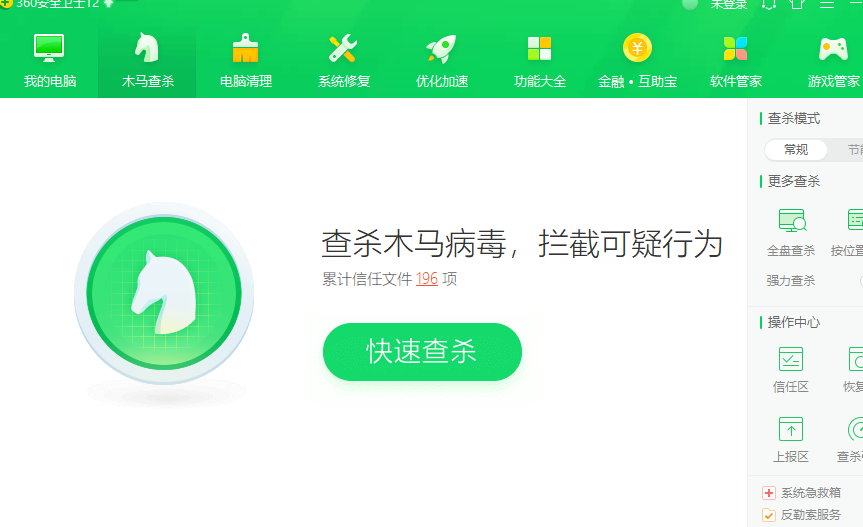Image resolution: width=863 pixels, height=527 pixels.
Task: Switch to the 节能 scan mode
Action: tap(853, 150)
